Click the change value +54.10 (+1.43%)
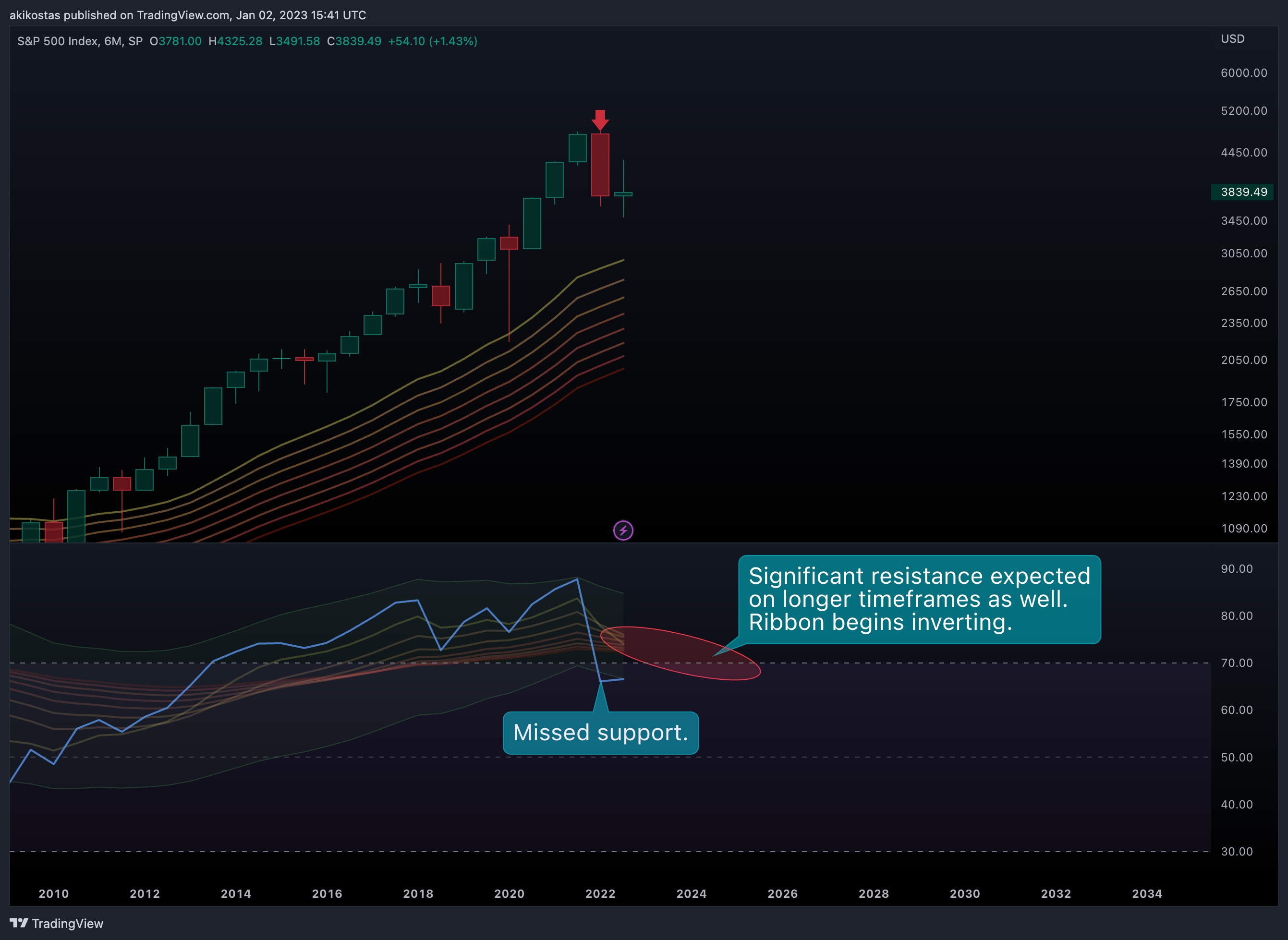The image size is (1288, 940). (433, 41)
